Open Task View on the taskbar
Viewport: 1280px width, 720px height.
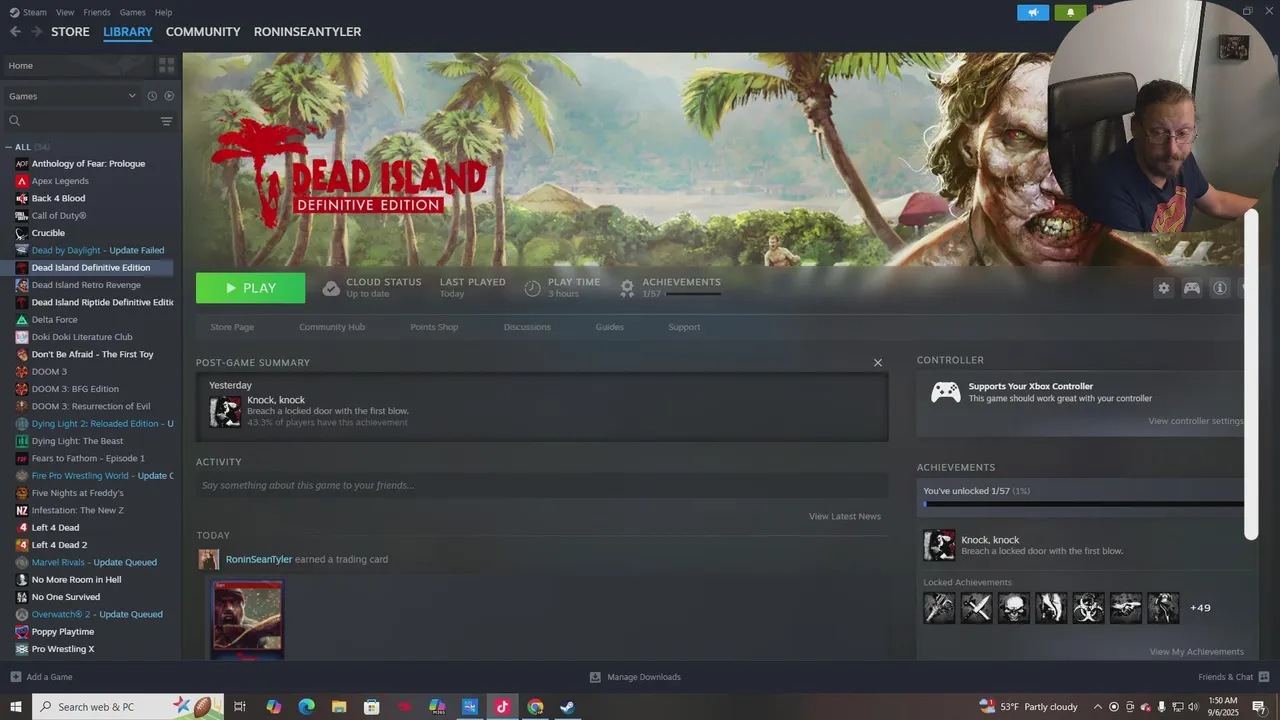tap(240, 707)
